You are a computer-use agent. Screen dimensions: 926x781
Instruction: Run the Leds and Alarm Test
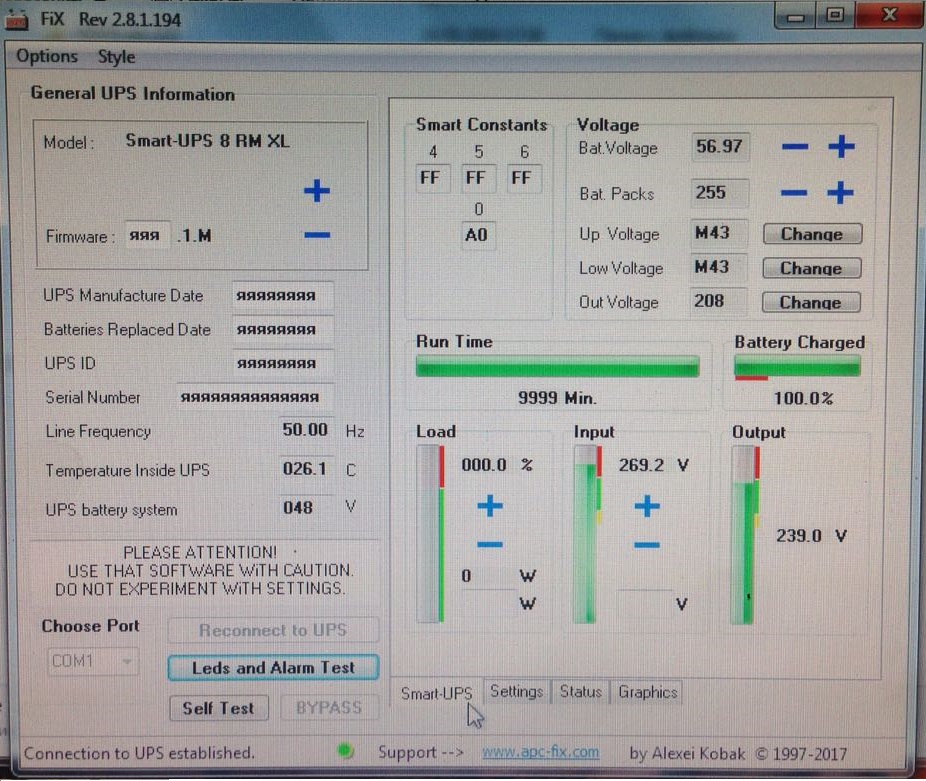273,668
